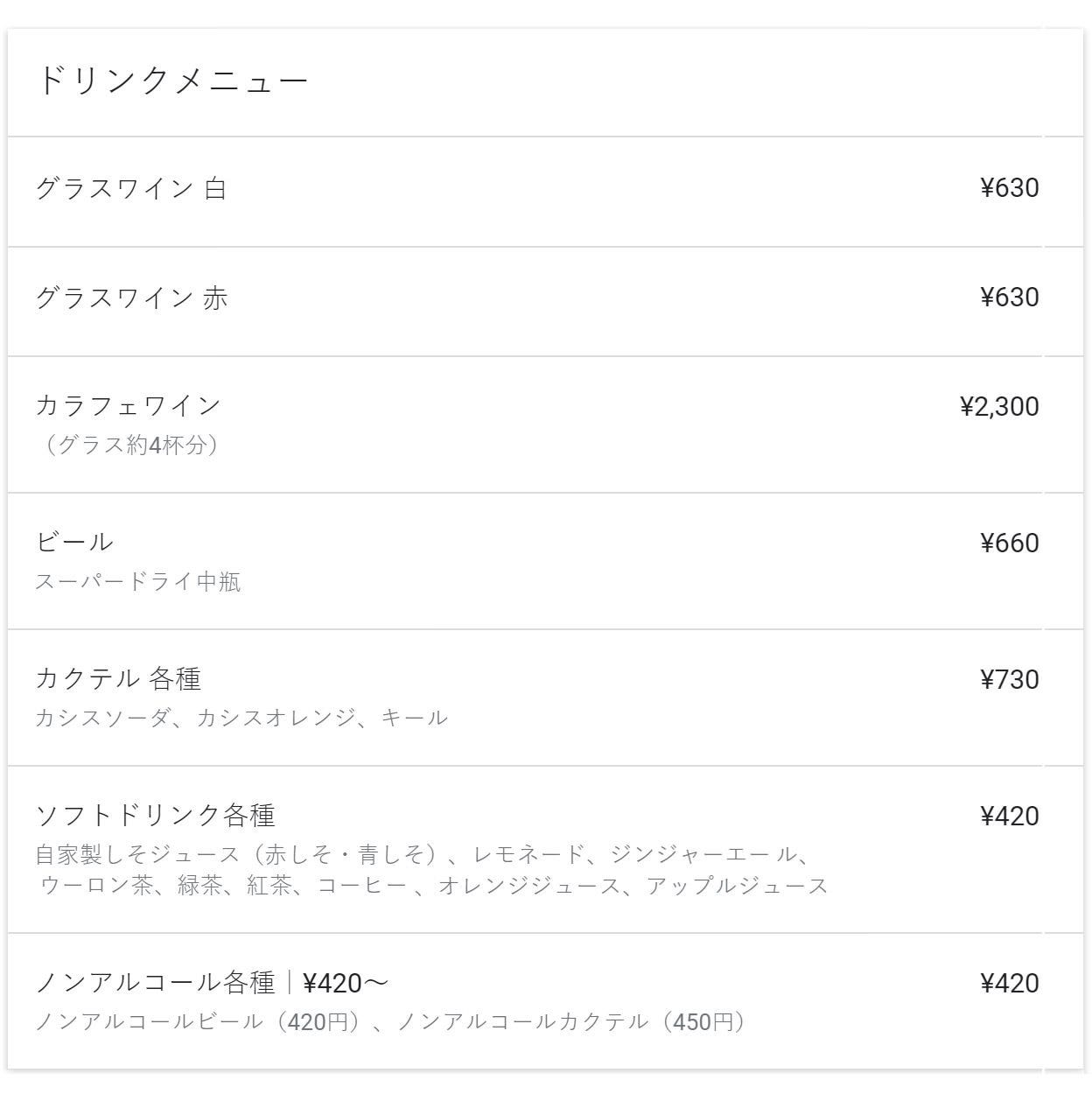Click the ¥730 cocktail price
The width and height of the screenshot is (1092, 1094).
click(1009, 679)
